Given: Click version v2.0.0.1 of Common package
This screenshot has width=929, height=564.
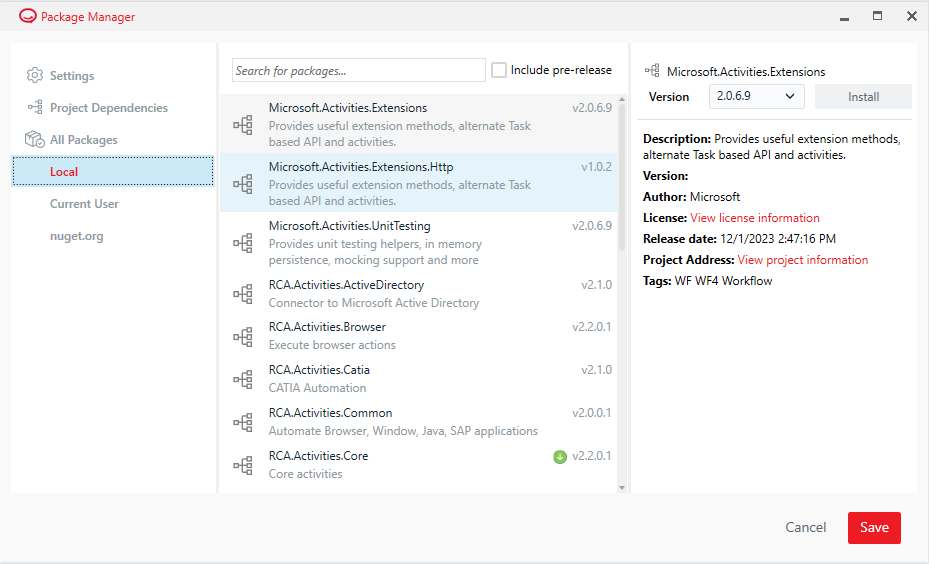Looking at the screenshot, I should (x=592, y=412).
